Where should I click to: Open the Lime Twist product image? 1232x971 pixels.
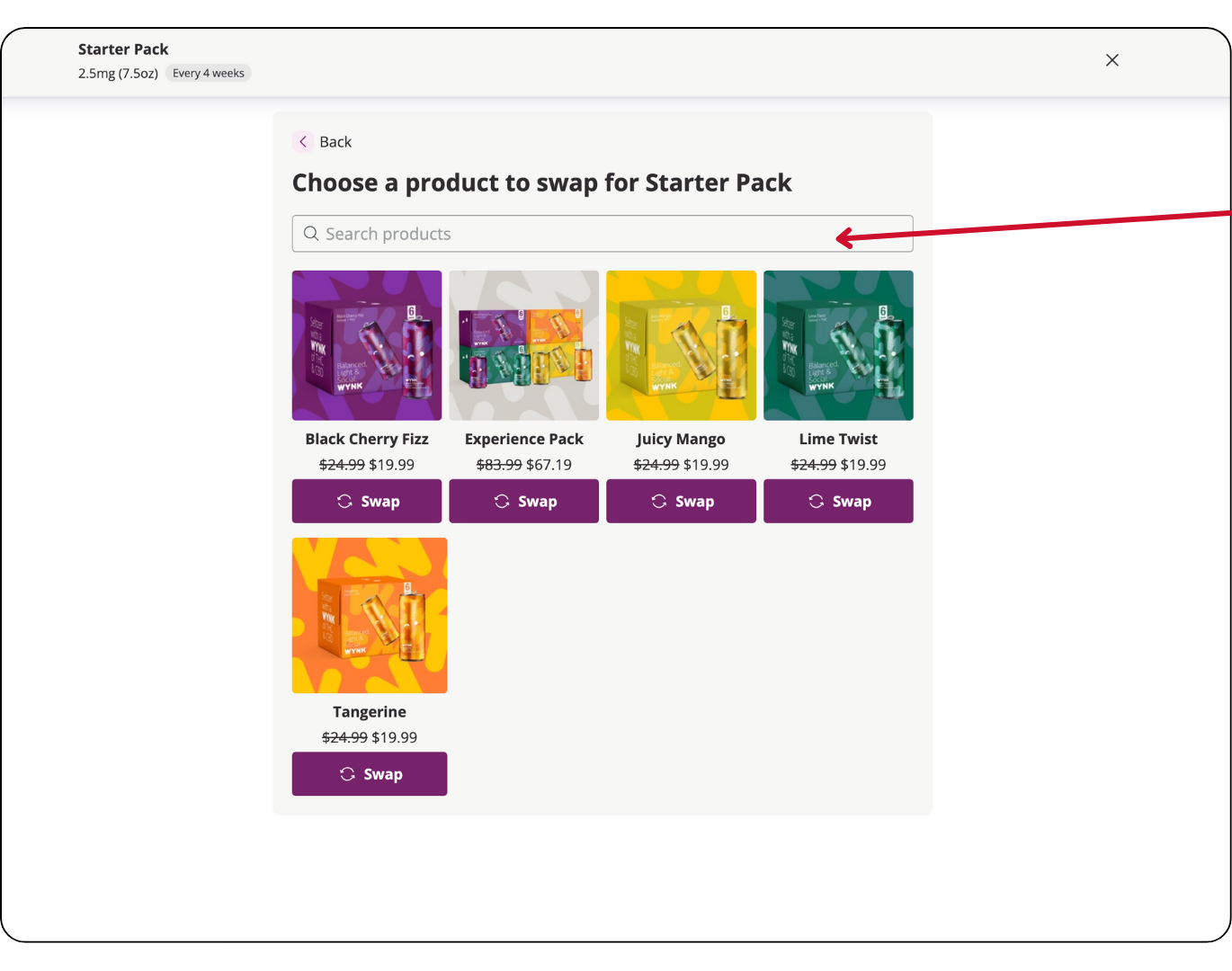click(838, 345)
